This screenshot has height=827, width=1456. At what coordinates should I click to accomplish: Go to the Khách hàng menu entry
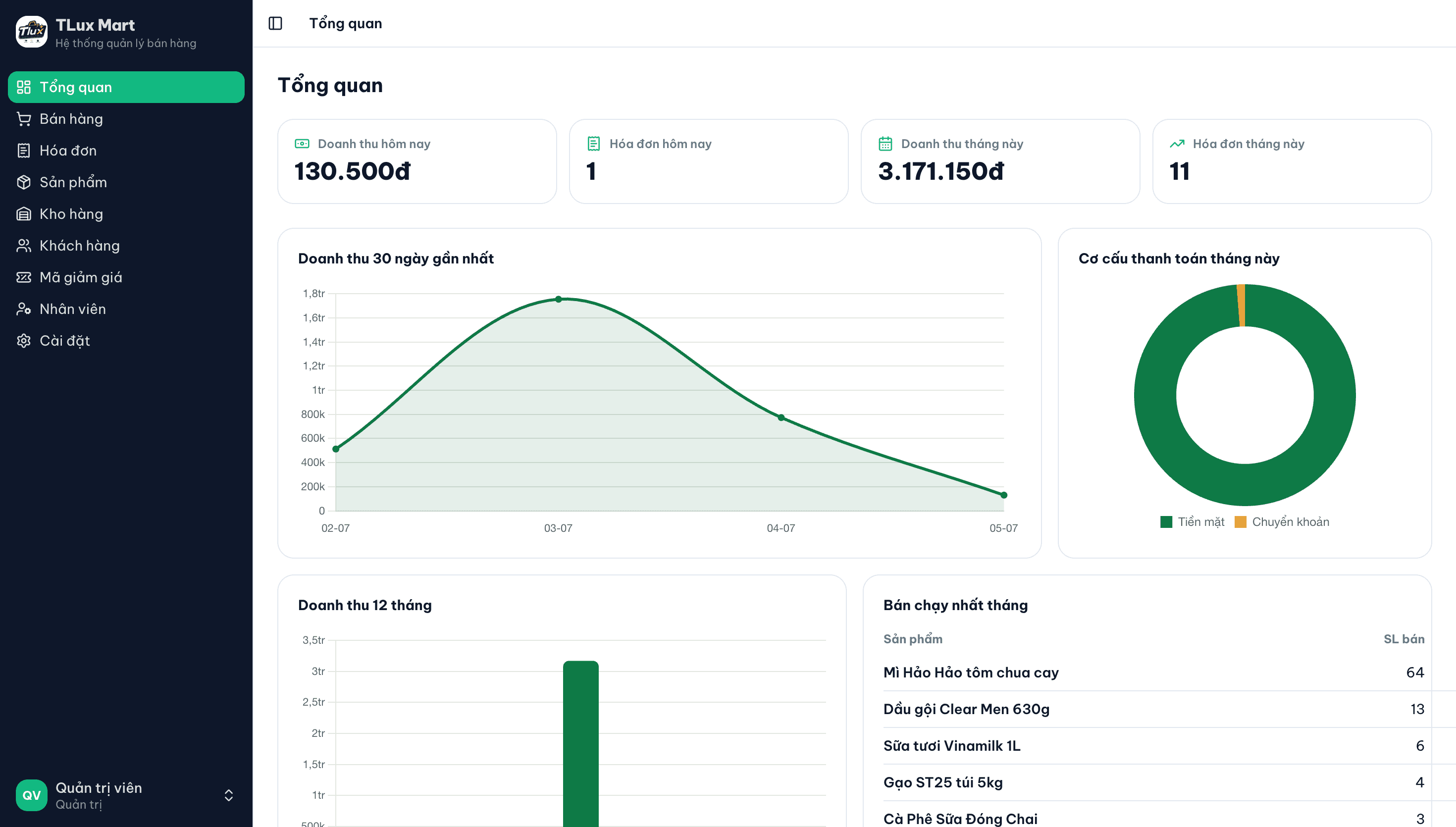point(126,246)
